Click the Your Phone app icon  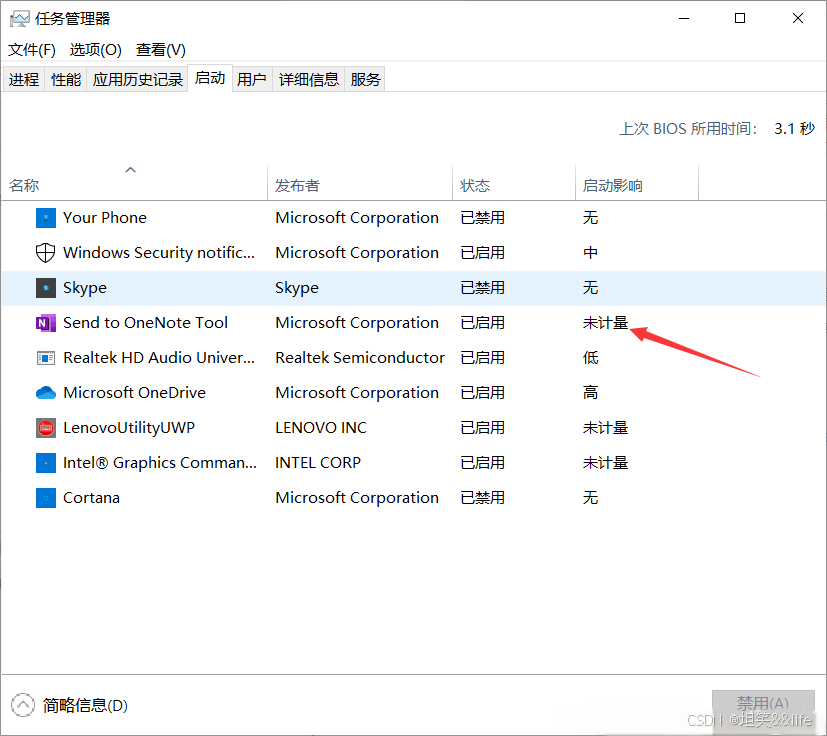pyautogui.click(x=46, y=218)
